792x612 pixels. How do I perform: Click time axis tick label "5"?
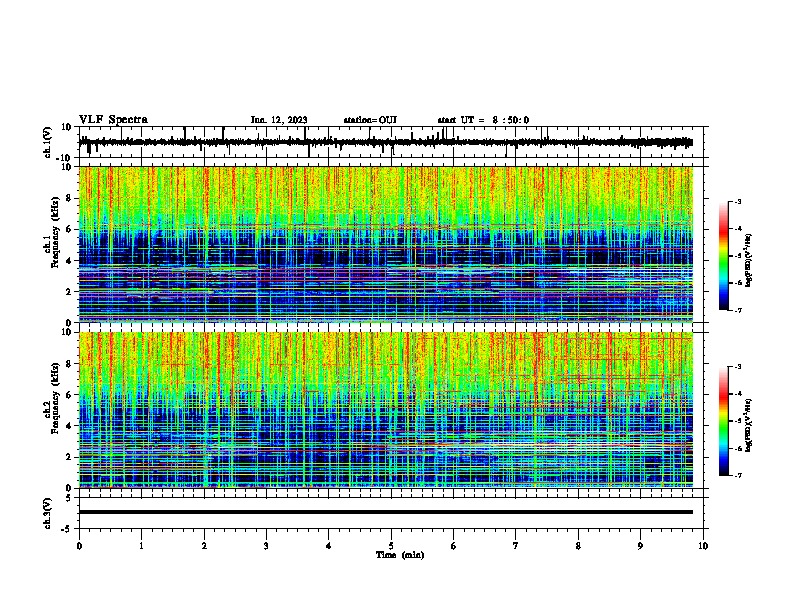391,546
